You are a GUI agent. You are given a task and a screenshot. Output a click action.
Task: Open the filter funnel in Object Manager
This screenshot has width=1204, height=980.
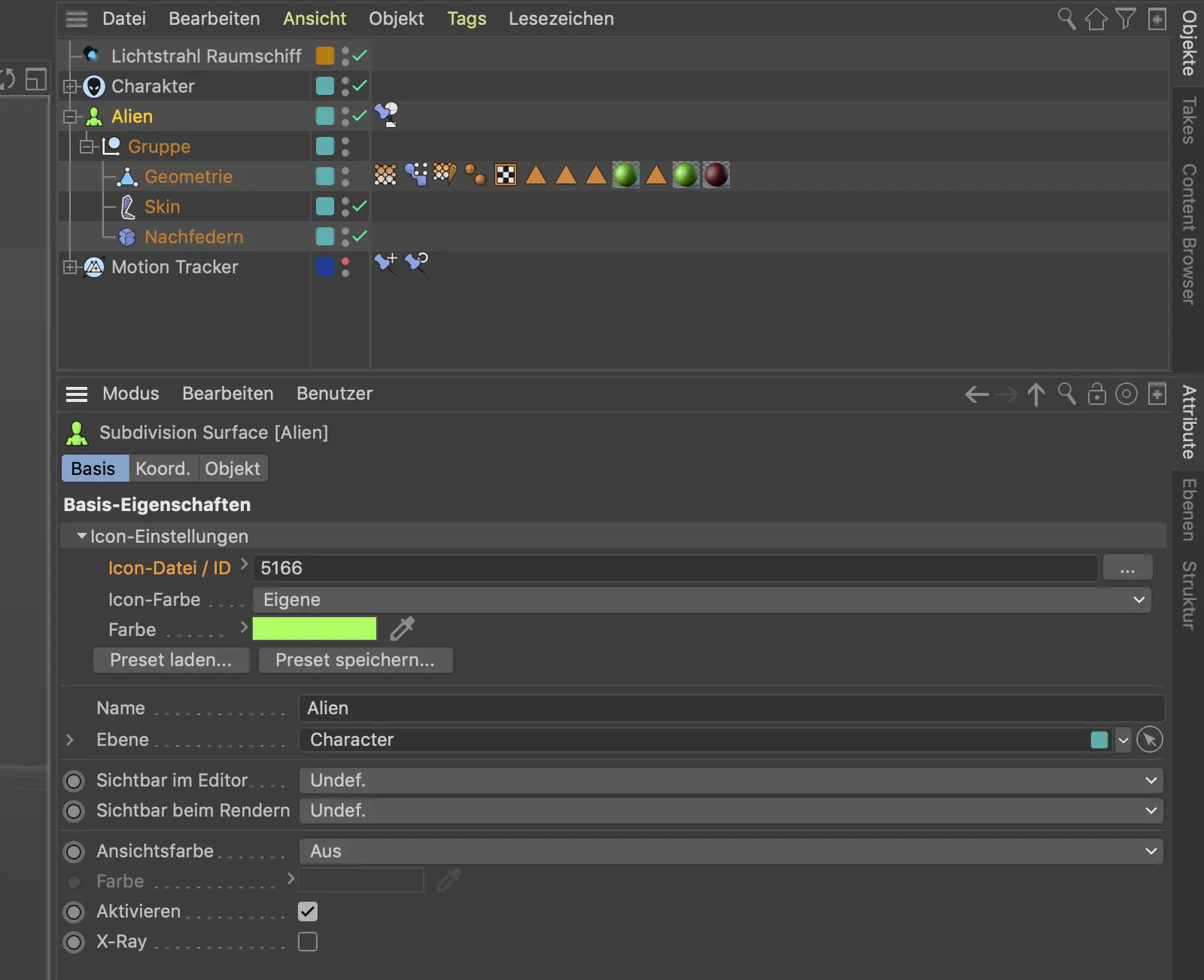click(x=1126, y=18)
